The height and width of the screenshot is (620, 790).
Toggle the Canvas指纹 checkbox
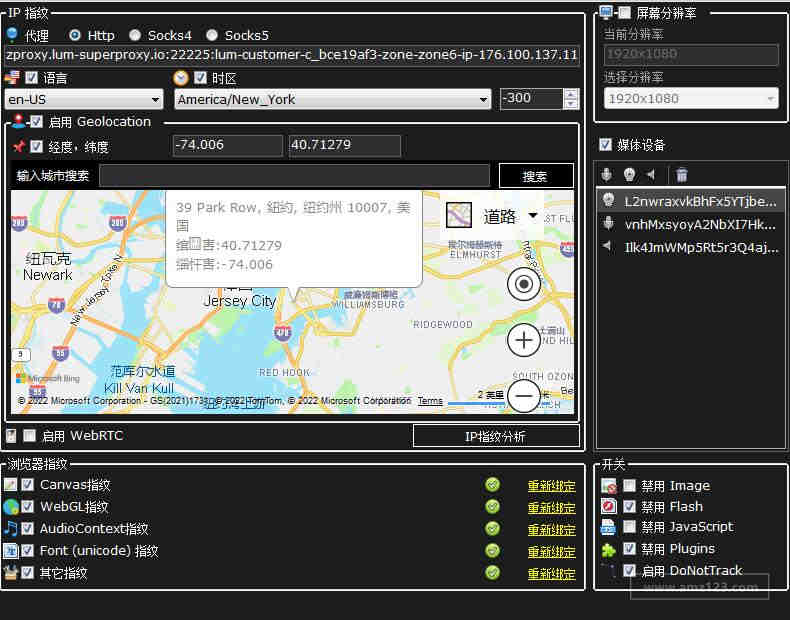point(28,485)
